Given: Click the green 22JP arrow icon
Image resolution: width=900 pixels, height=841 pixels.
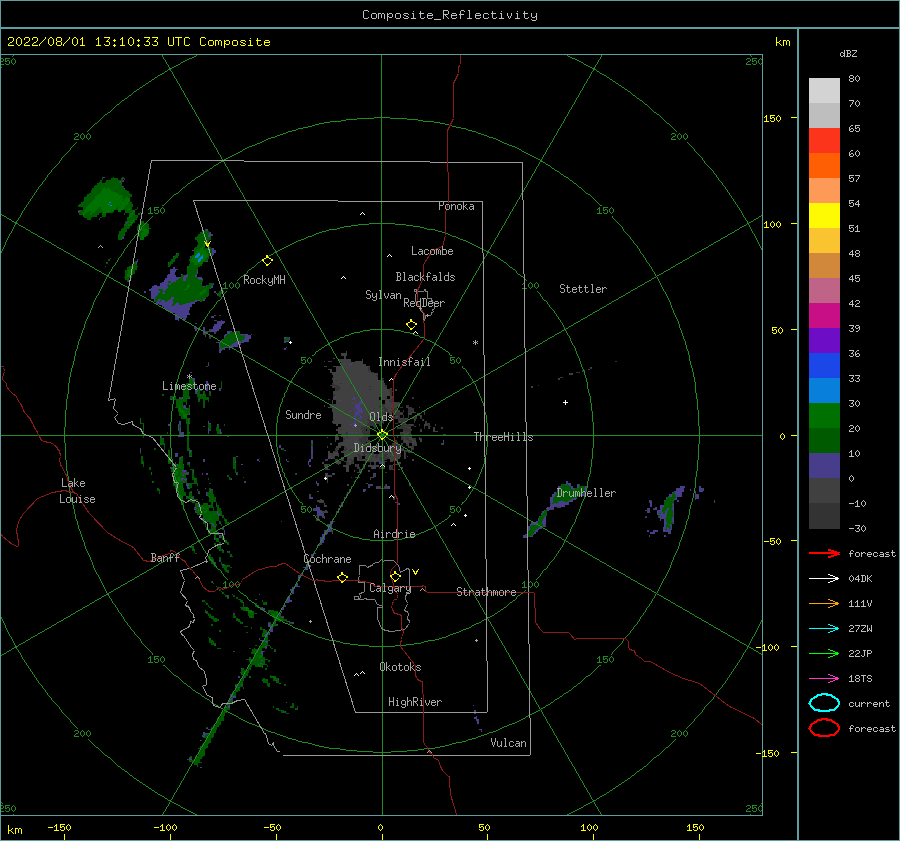Looking at the screenshot, I should (x=824, y=653).
